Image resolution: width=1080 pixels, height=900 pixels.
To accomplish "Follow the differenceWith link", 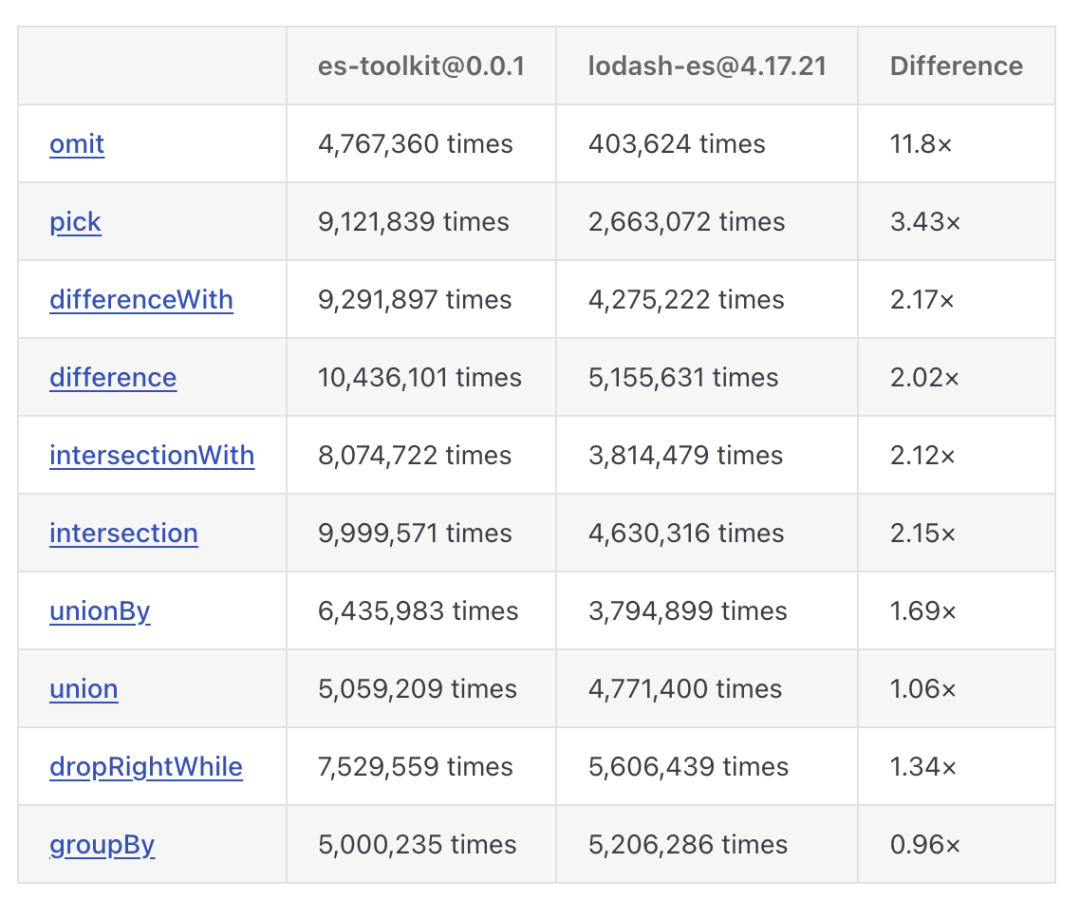I will click(141, 300).
